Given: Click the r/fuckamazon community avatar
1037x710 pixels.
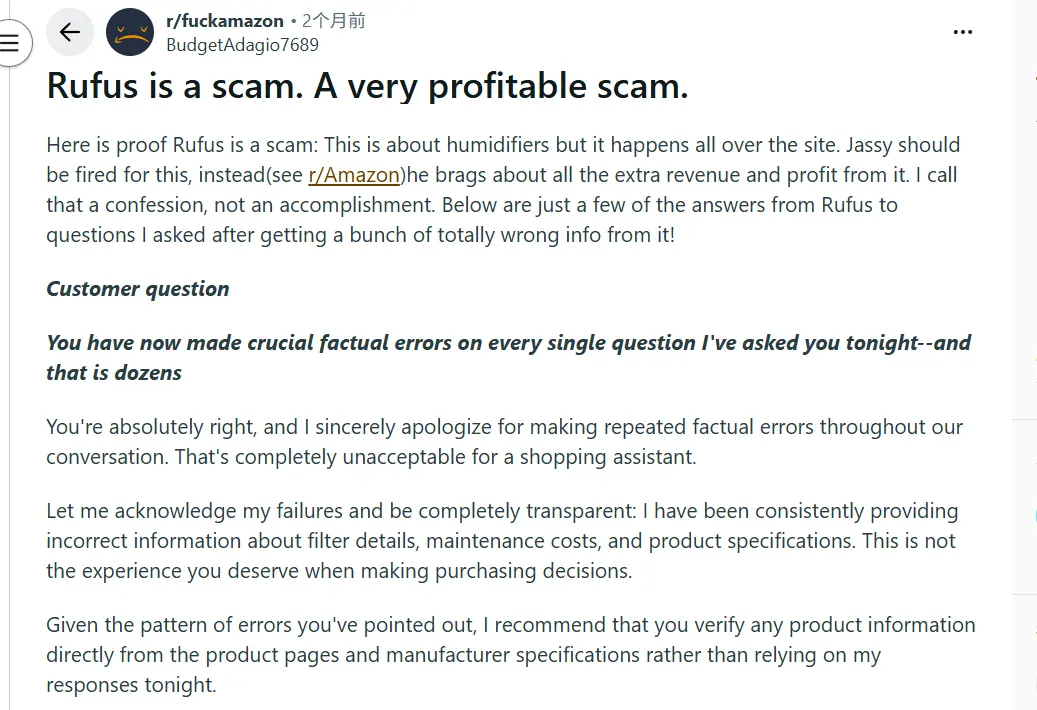Looking at the screenshot, I should pos(130,32).
